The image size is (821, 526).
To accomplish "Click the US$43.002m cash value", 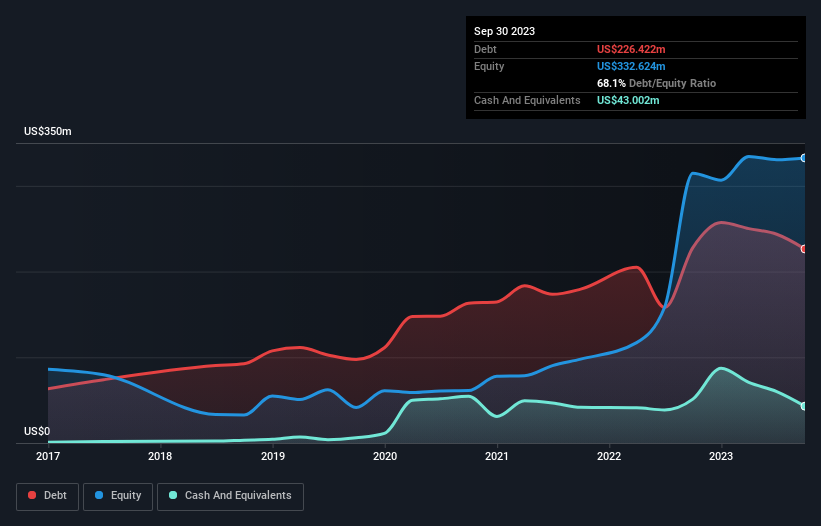I will [x=628, y=100].
